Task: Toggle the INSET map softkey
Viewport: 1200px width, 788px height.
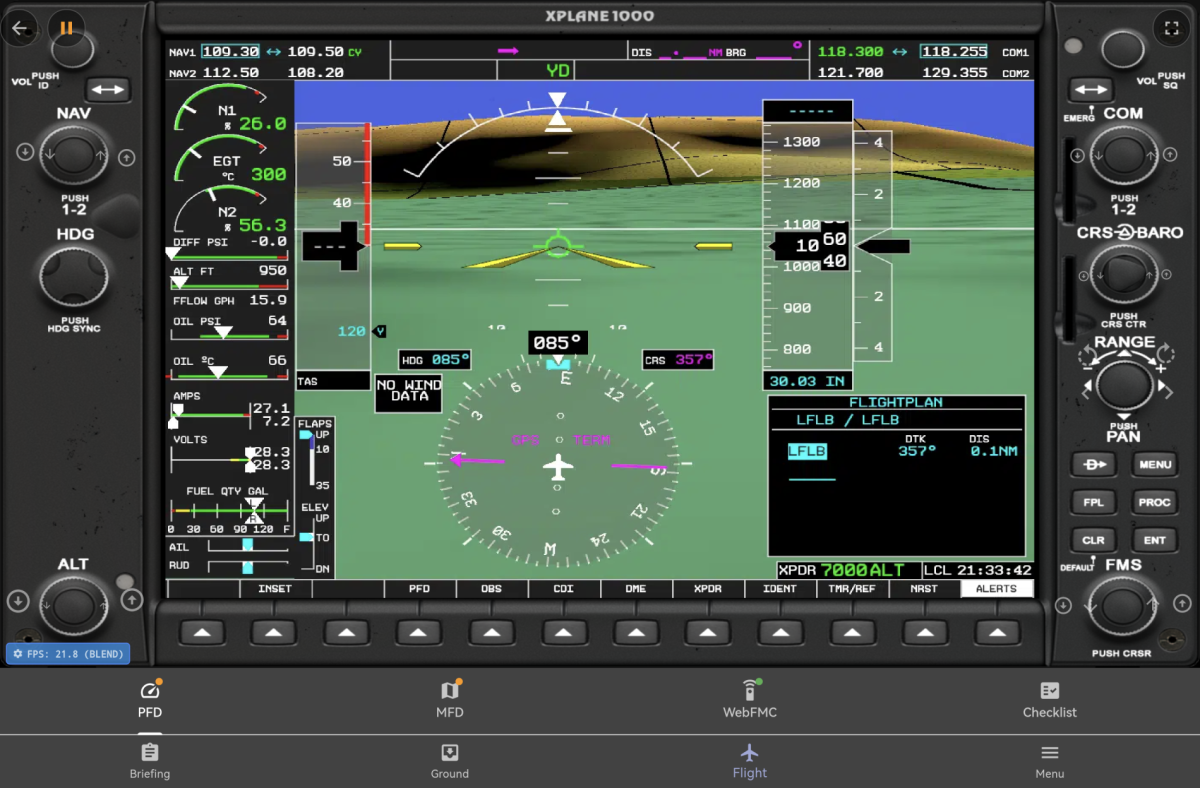Action: pos(274,589)
